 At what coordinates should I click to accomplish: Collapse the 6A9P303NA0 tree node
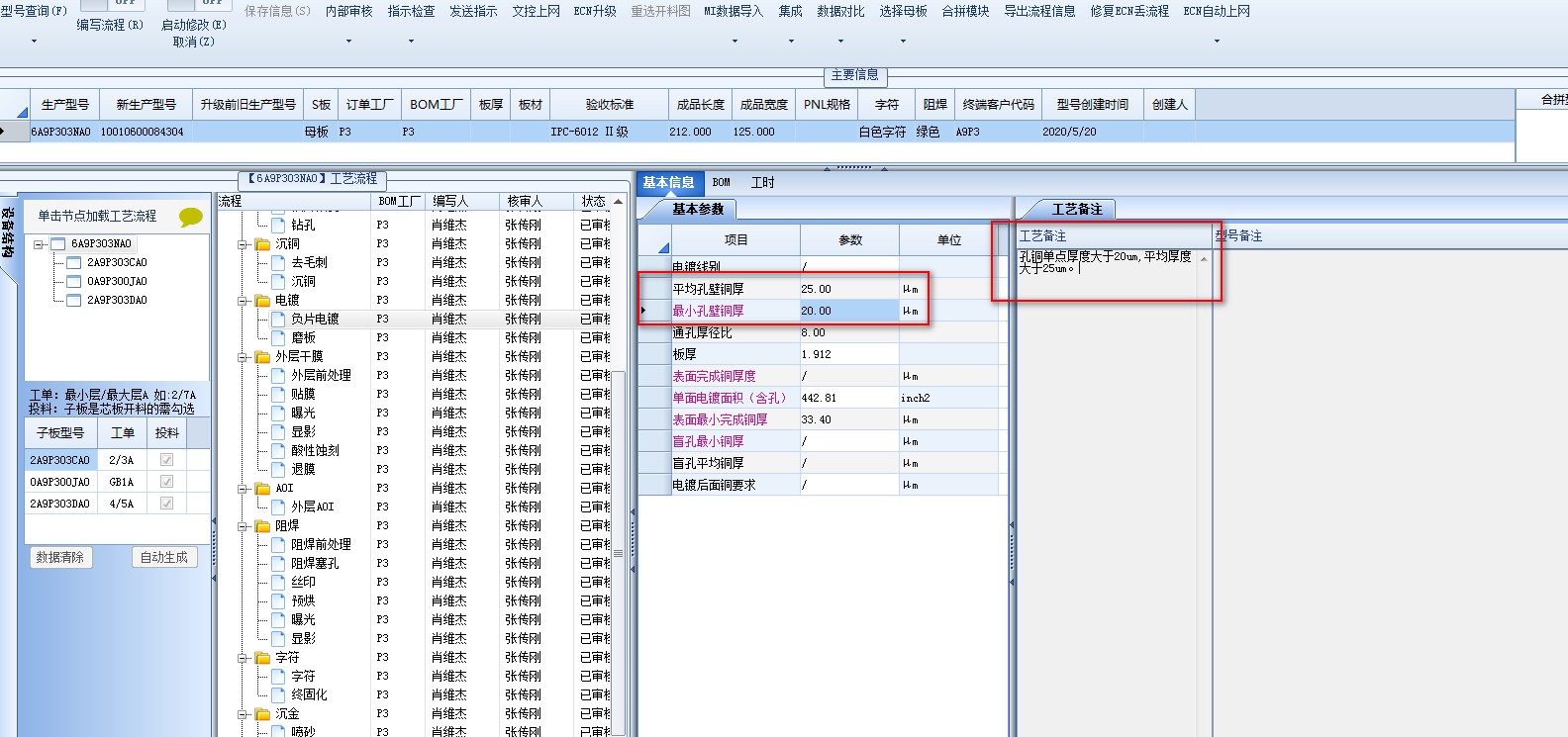tap(39, 244)
